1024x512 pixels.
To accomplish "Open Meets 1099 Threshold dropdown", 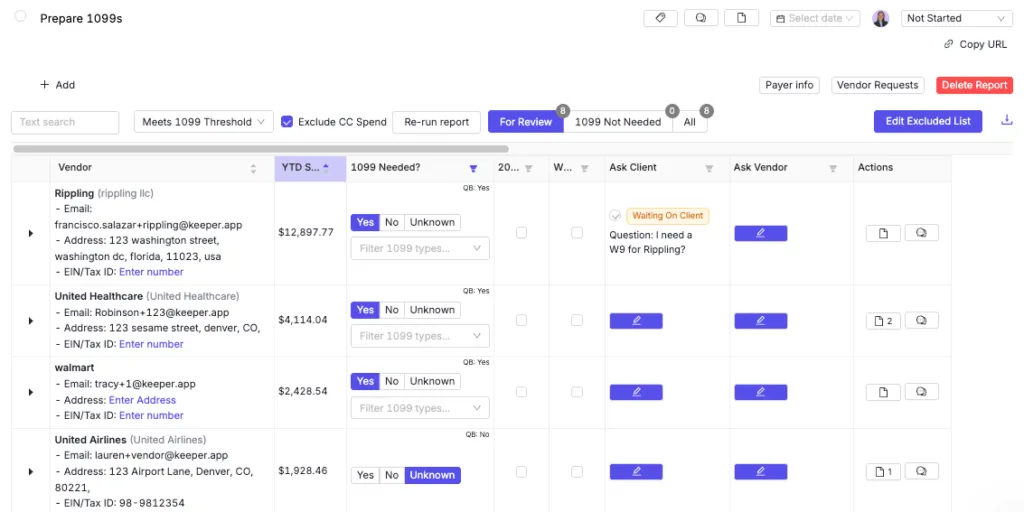I will point(204,121).
